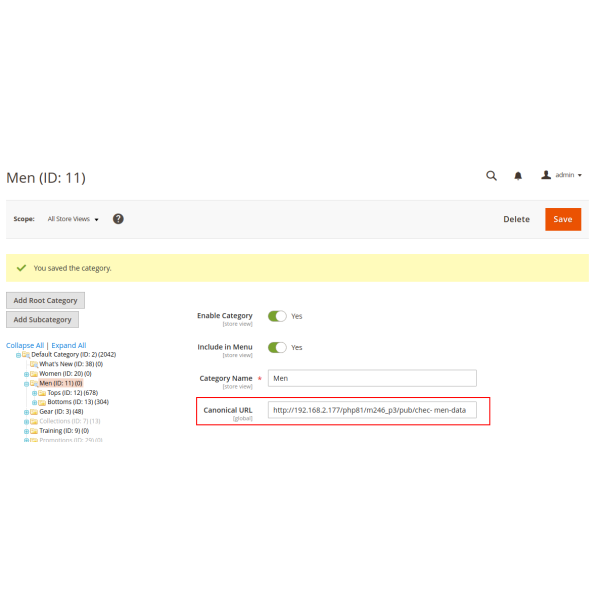
Task: Click the Add Subcategory button
Action: click(43, 320)
